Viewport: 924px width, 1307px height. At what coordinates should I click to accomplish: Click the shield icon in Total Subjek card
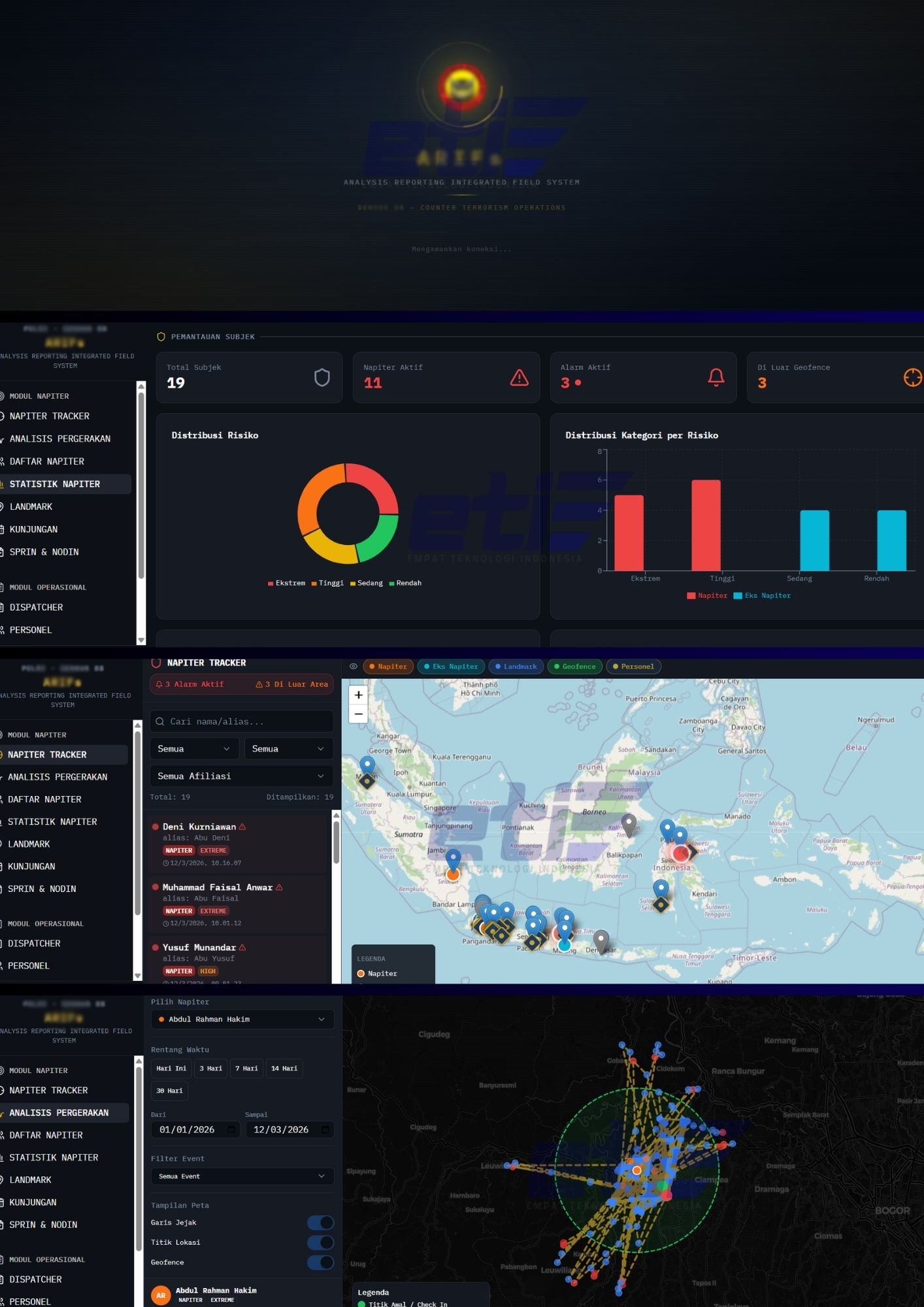(x=322, y=377)
